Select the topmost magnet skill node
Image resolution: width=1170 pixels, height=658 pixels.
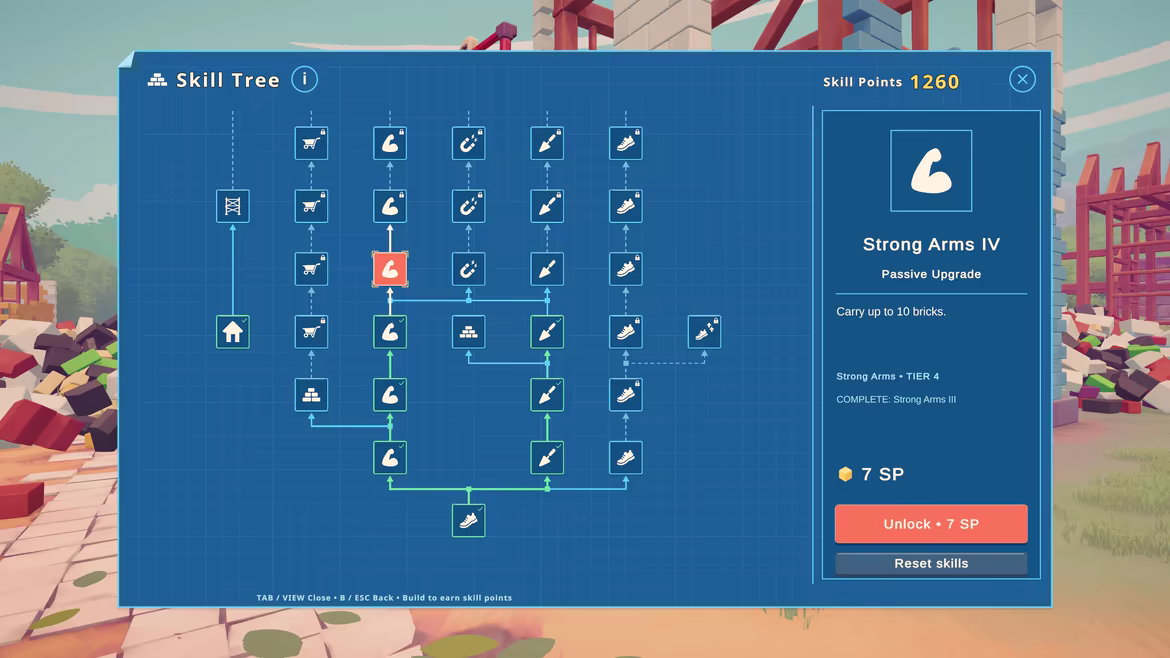[x=469, y=143]
